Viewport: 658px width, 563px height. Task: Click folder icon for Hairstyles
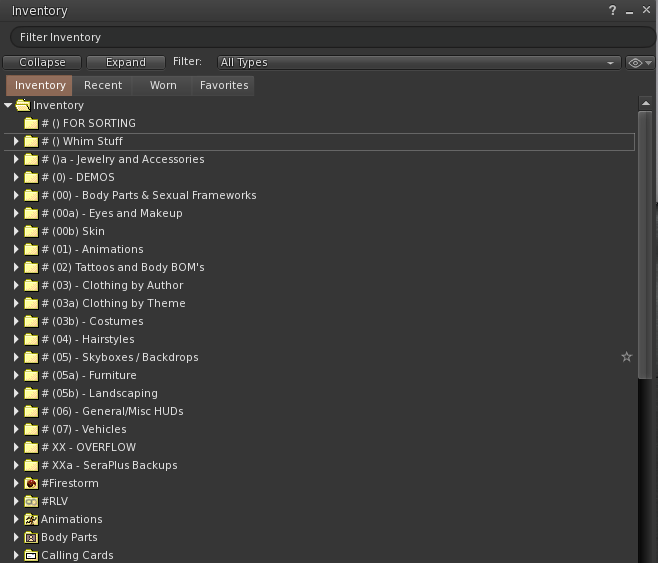tap(31, 339)
